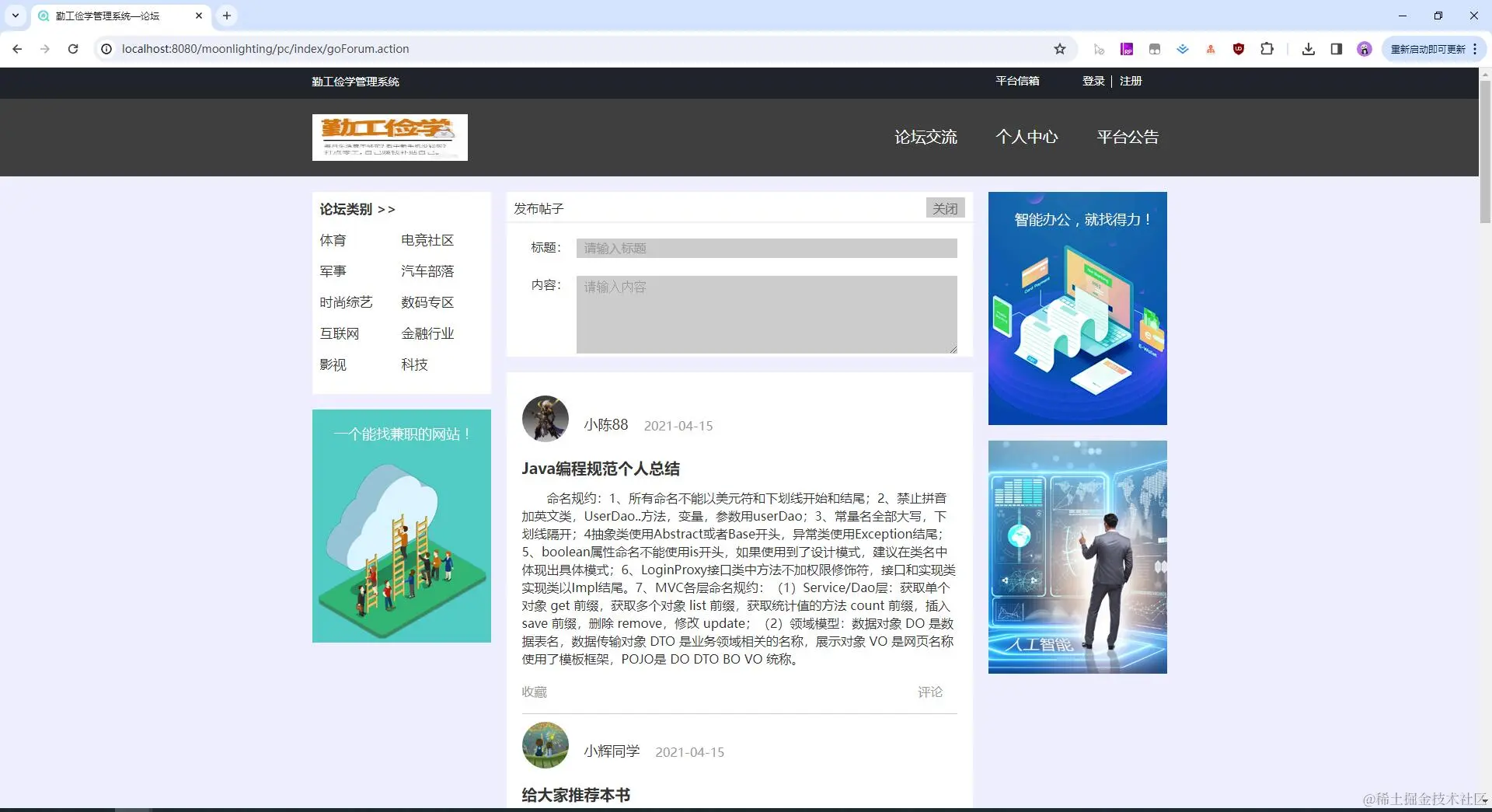Viewport: 1492px width, 812px height.
Task: Select the 科技 forum category
Action: pyautogui.click(x=414, y=364)
